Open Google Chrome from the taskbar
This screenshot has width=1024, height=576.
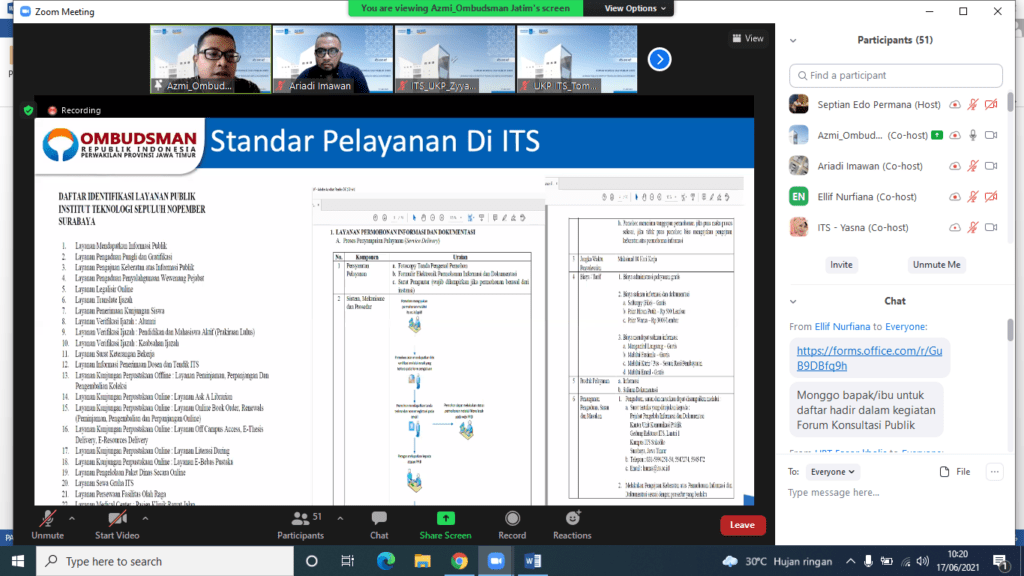tap(459, 561)
